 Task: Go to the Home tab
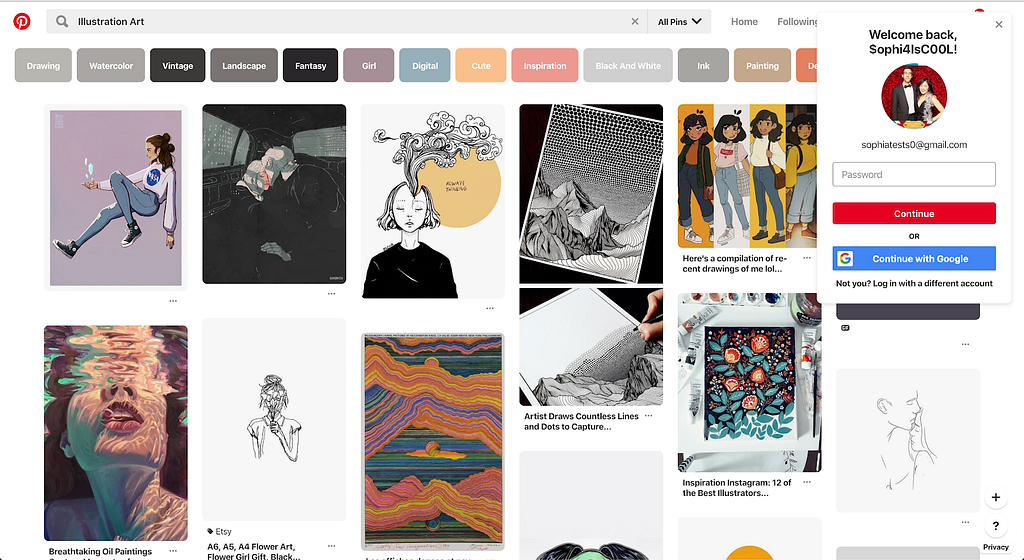(x=744, y=21)
